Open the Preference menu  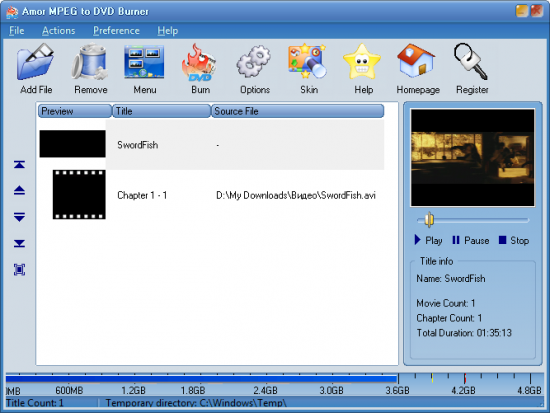click(x=116, y=31)
